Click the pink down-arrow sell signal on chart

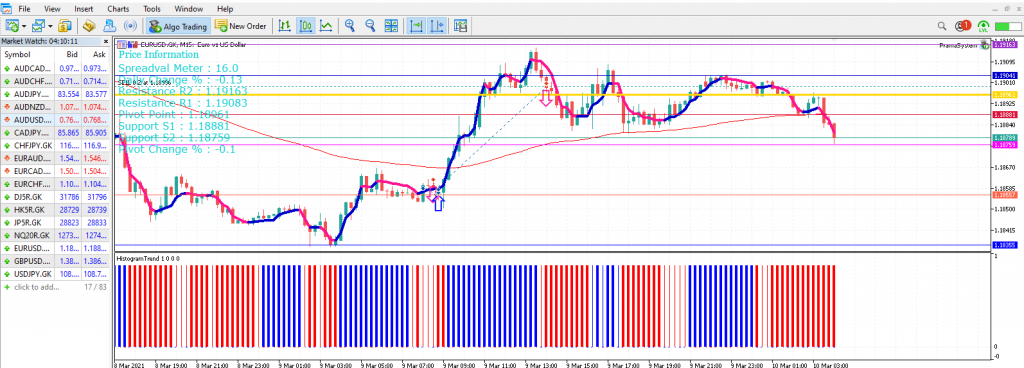546,98
